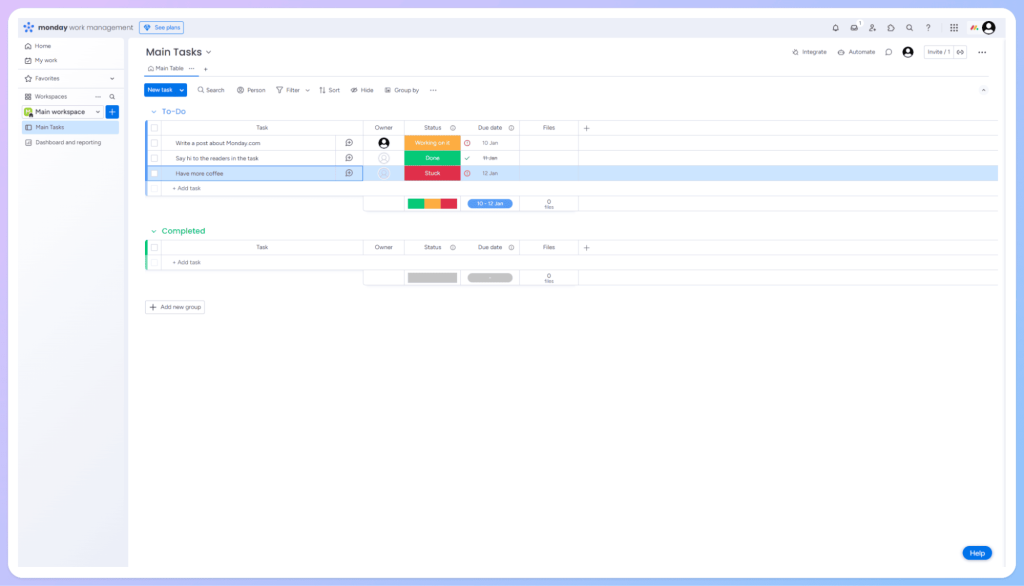This screenshot has width=1024, height=586.
Task: Click the New task button
Action: (160, 90)
